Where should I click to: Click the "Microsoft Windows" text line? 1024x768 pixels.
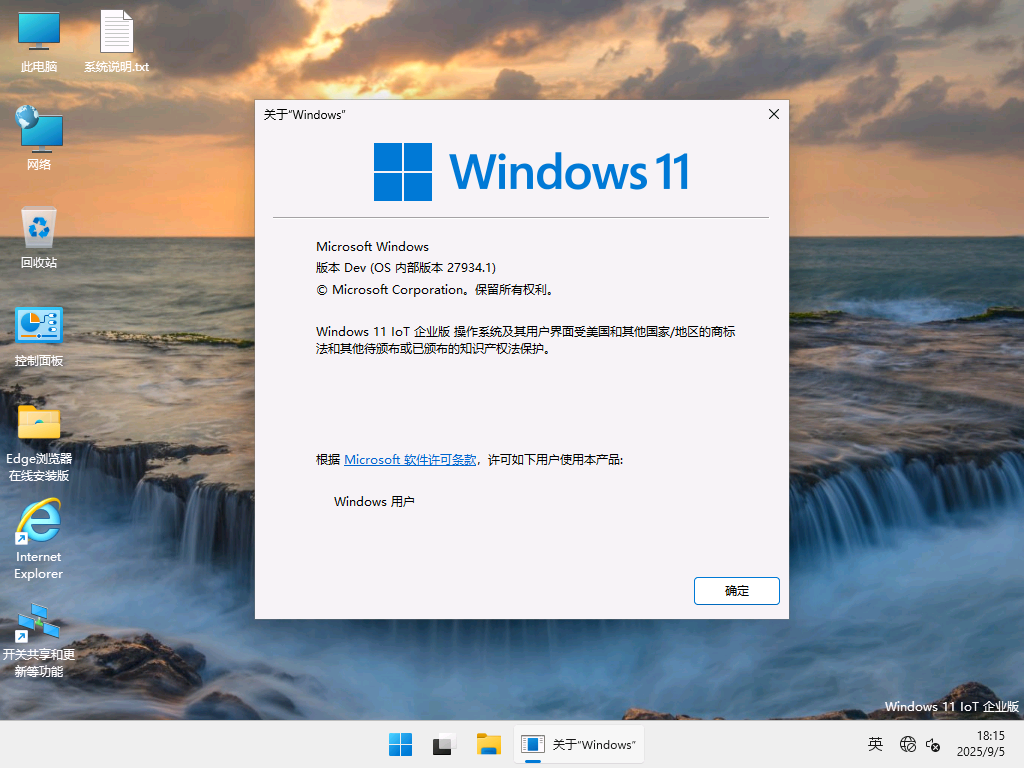pos(372,247)
